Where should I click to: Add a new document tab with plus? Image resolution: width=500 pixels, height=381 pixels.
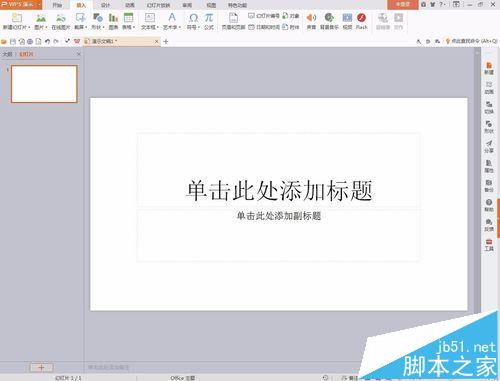(166, 41)
